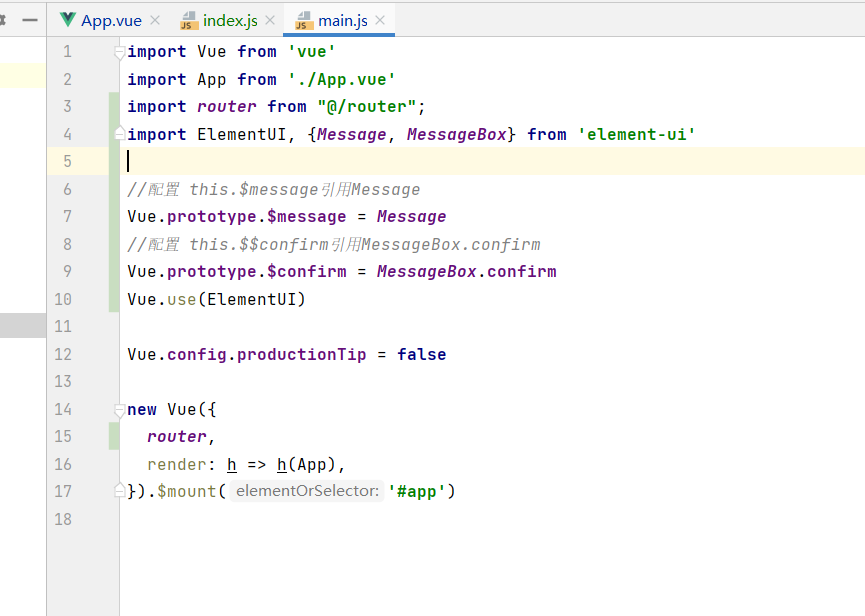865x616 pixels.
Task: Hide the tool window with the minus icon
Action: (30, 20)
